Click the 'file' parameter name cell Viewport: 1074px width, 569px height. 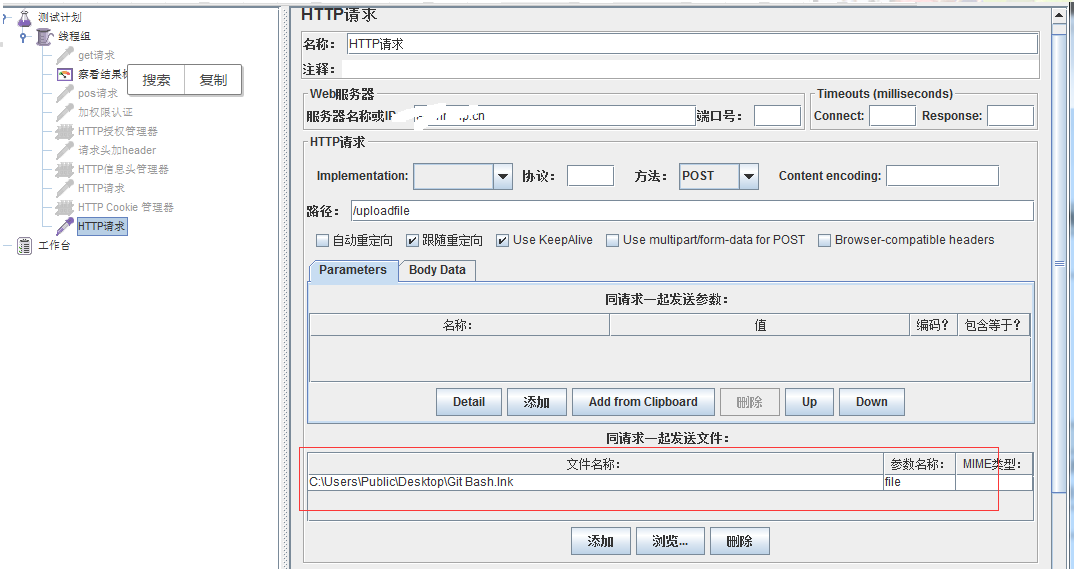pyautogui.click(x=919, y=482)
